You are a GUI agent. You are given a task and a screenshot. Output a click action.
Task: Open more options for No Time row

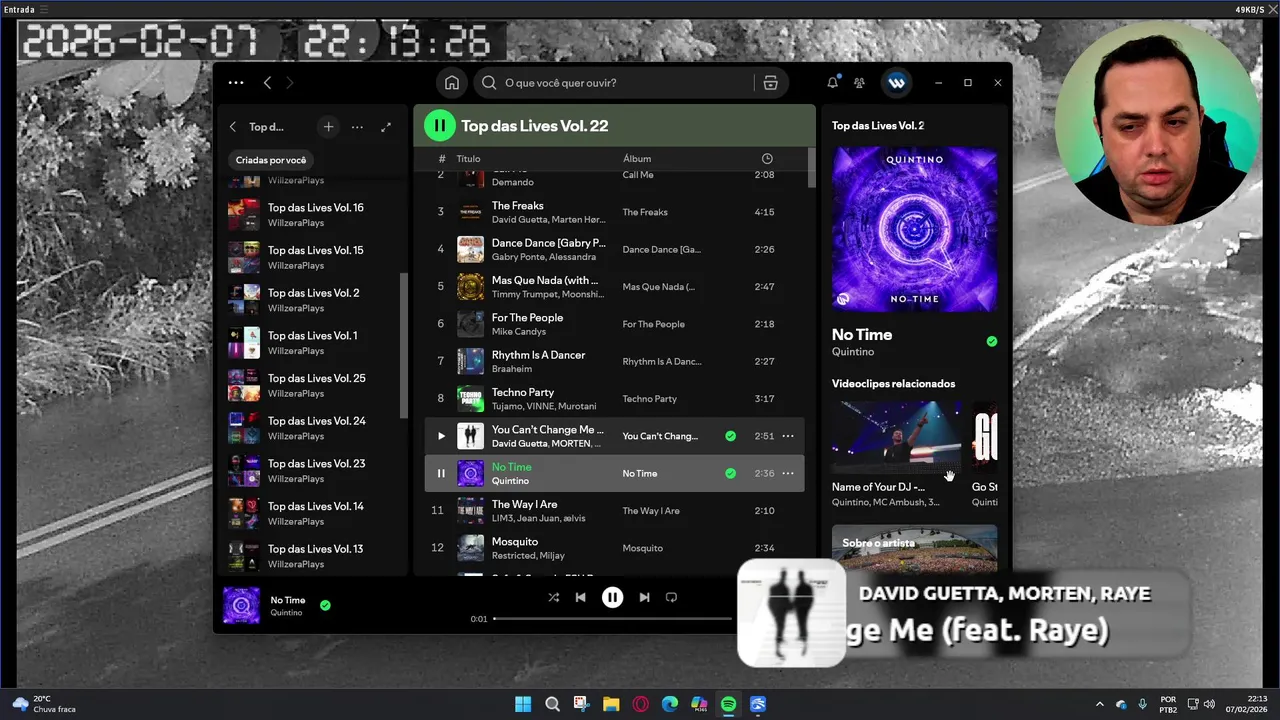point(788,473)
